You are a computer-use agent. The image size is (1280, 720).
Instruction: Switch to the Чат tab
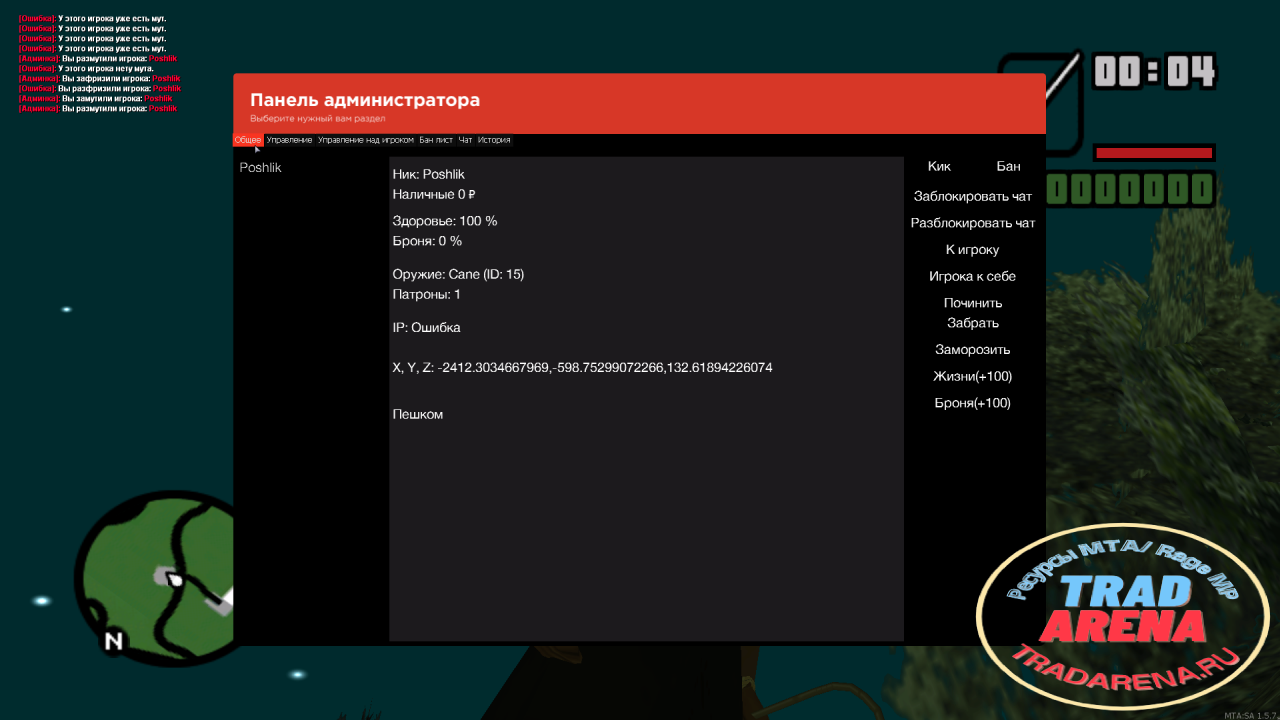pyautogui.click(x=465, y=140)
